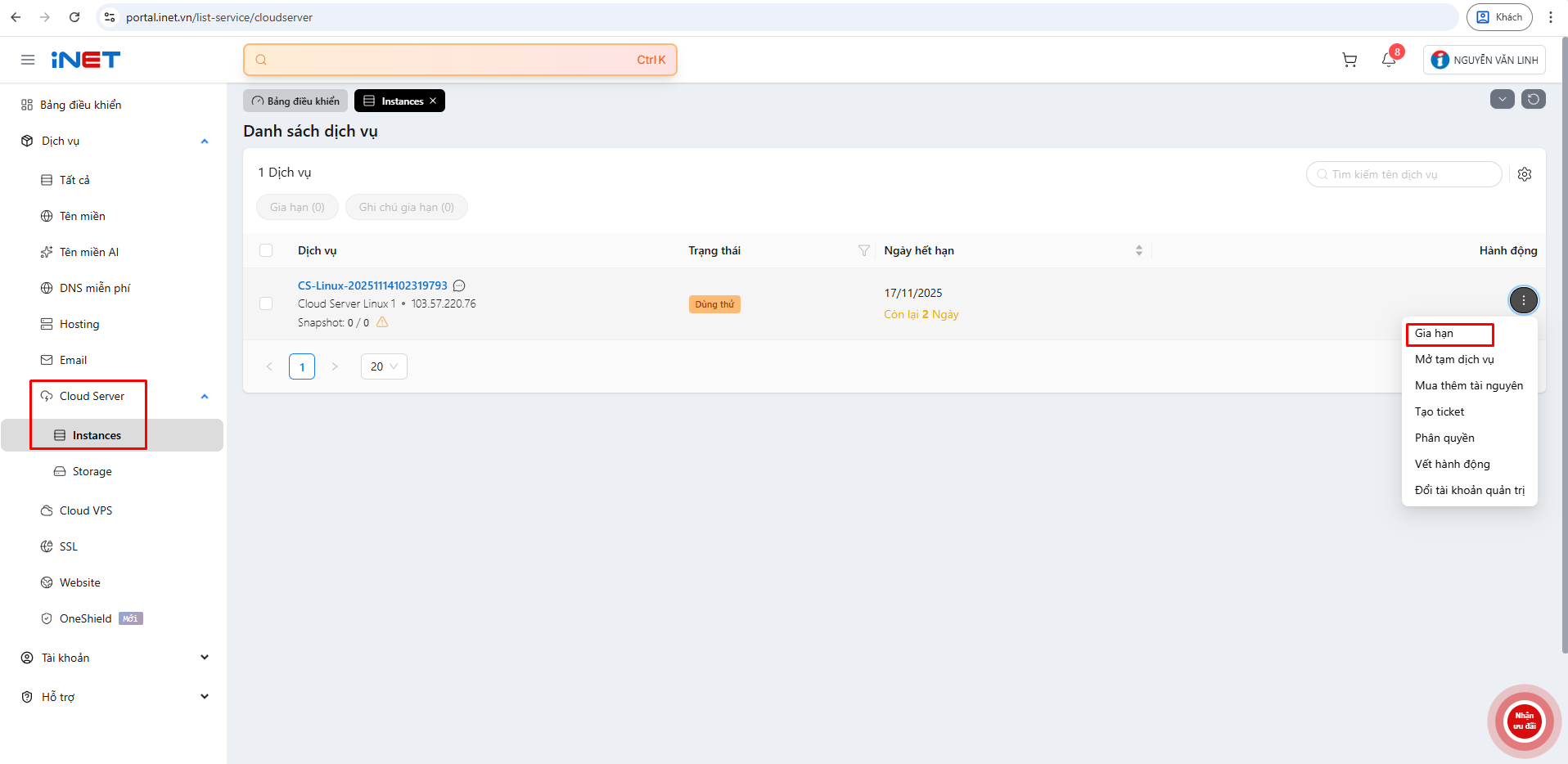This screenshot has height=764, width=1568.
Task: View notifications bell
Action: tap(1389, 60)
